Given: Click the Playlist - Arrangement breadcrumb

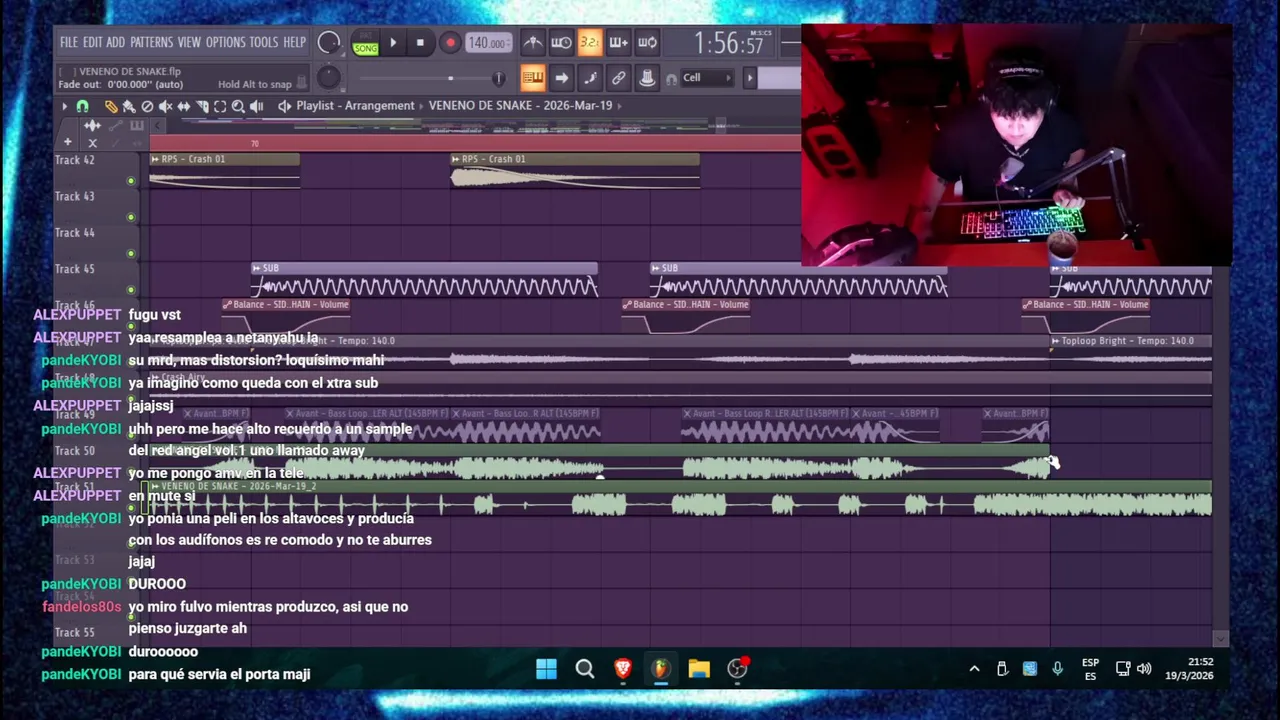Looking at the screenshot, I should coord(355,105).
